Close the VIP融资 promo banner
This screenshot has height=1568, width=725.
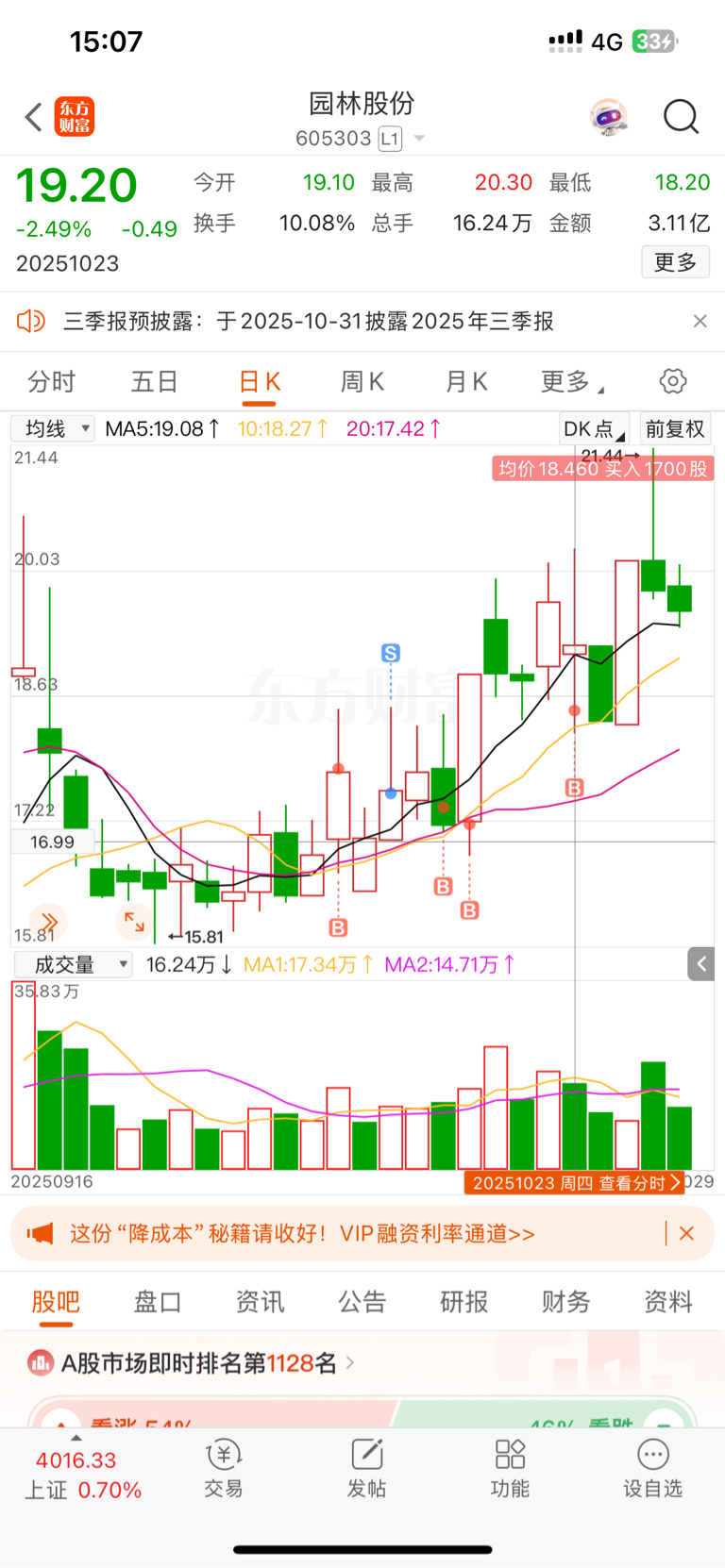point(686,1233)
